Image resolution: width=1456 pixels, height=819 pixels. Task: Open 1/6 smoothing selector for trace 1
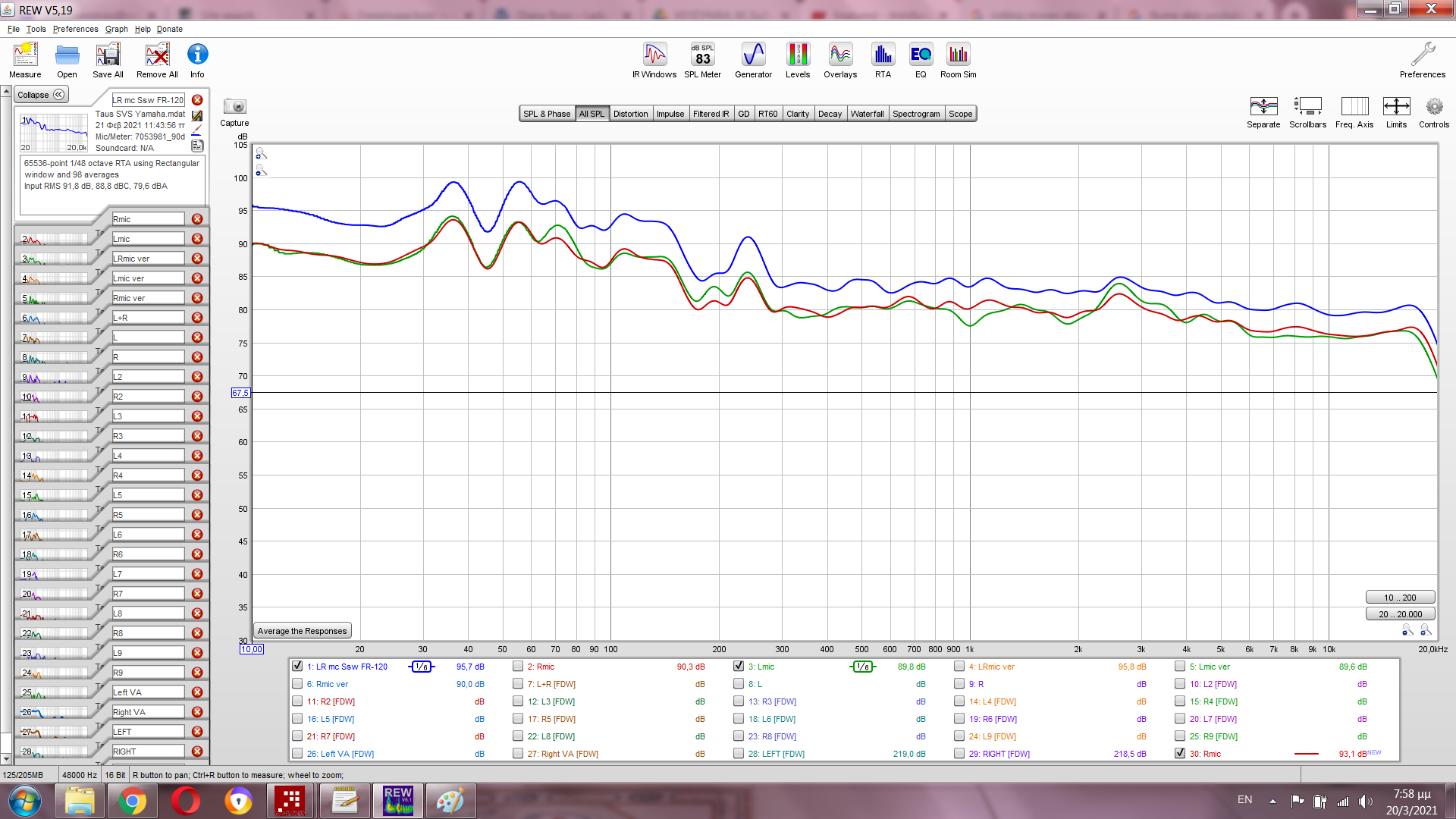click(x=422, y=667)
